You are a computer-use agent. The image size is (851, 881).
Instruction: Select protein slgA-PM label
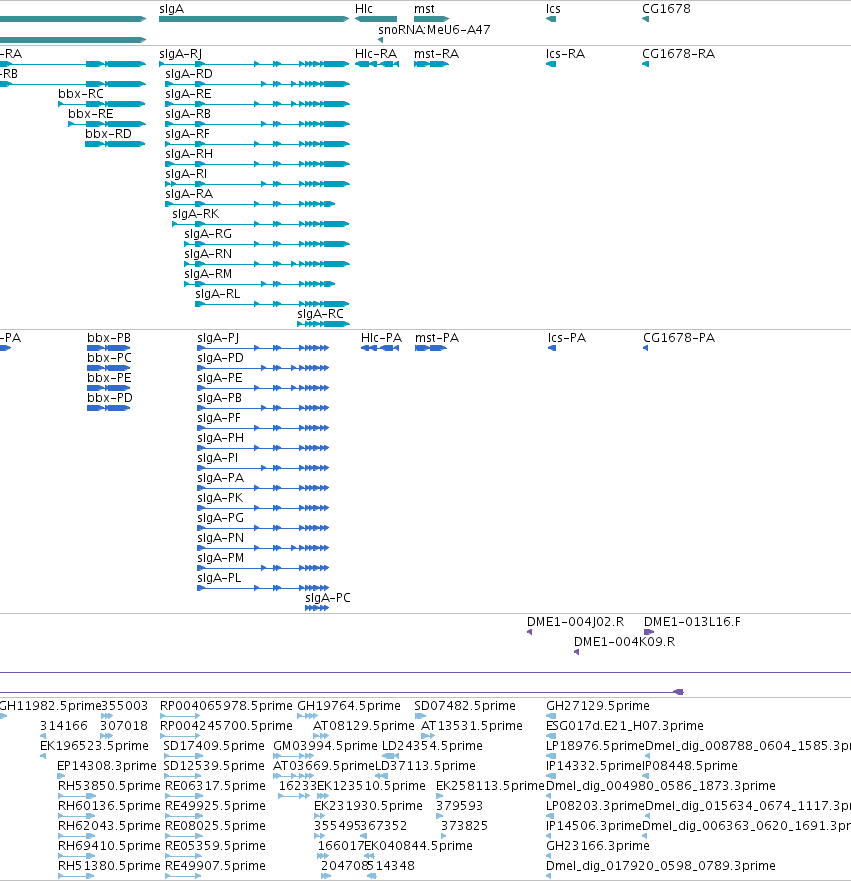pos(220,558)
